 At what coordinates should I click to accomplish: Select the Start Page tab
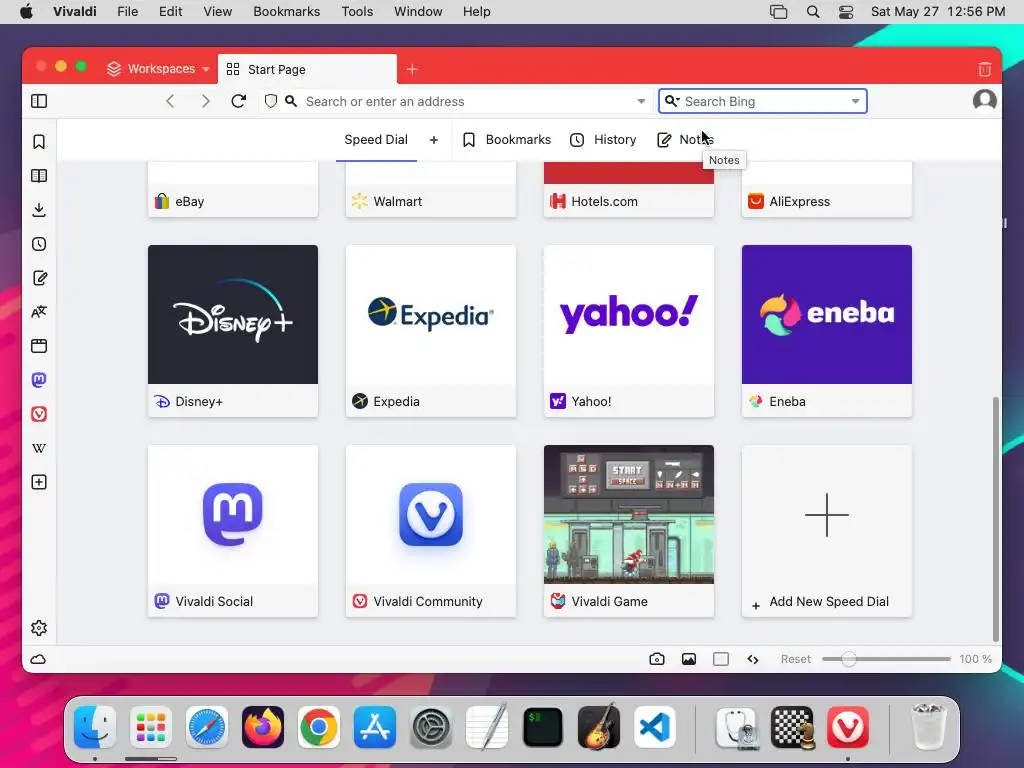(307, 69)
